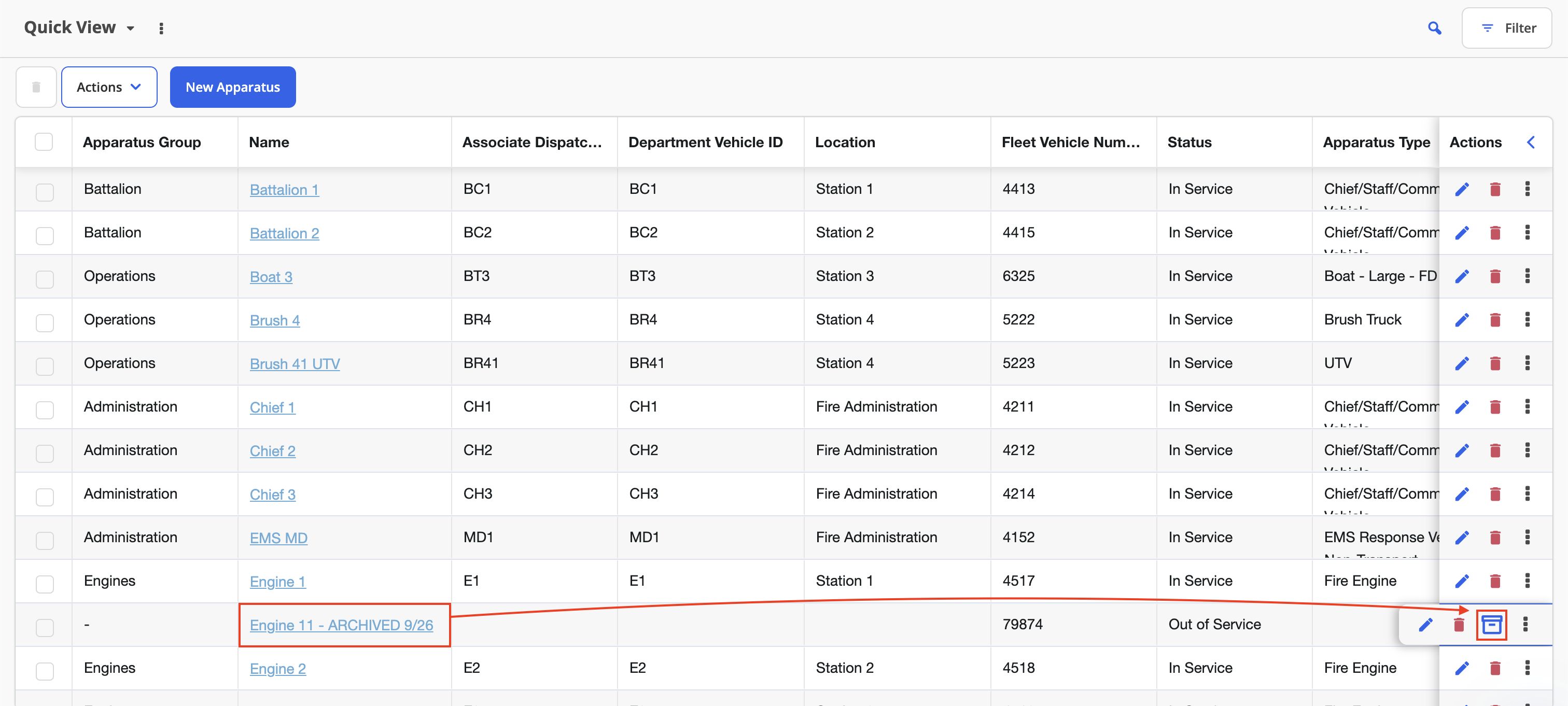The image size is (1568, 706).
Task: Delete Chief 2 using trash icon
Action: coord(1495,450)
